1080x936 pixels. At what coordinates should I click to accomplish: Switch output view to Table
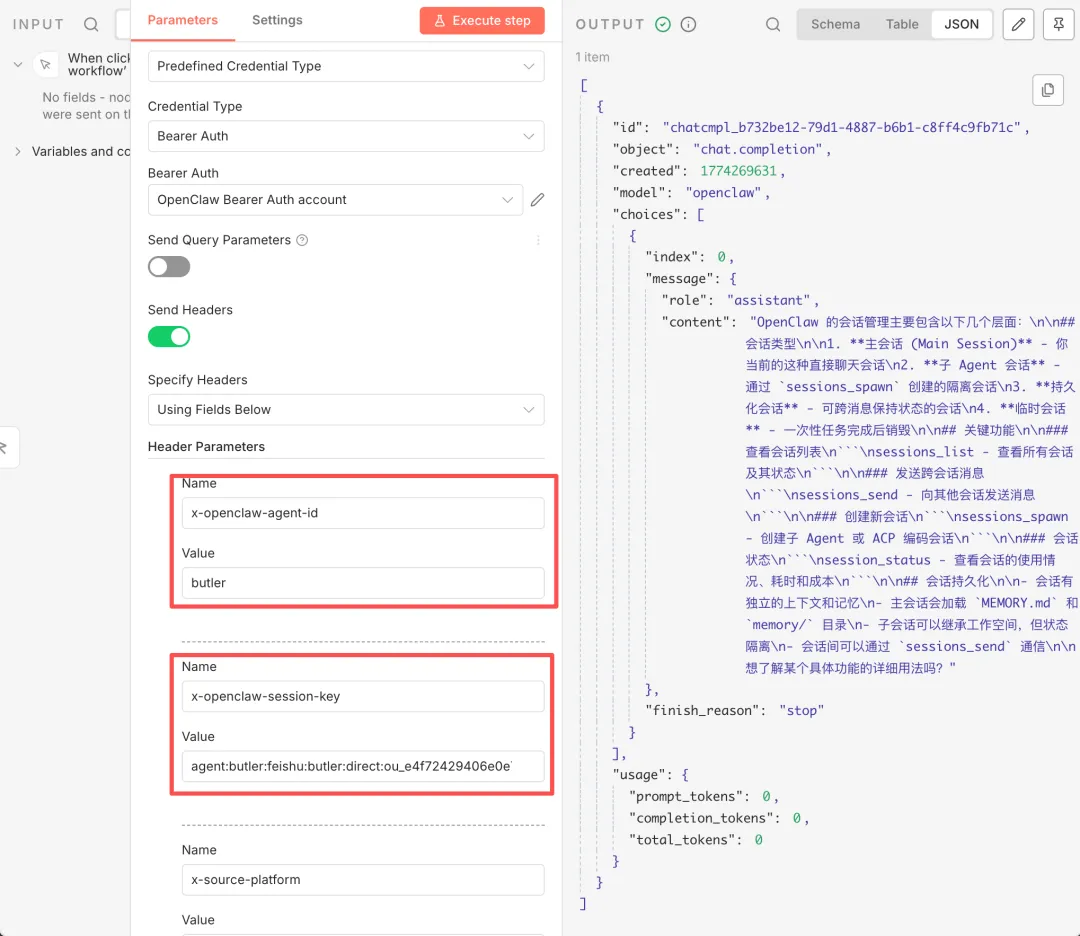902,24
